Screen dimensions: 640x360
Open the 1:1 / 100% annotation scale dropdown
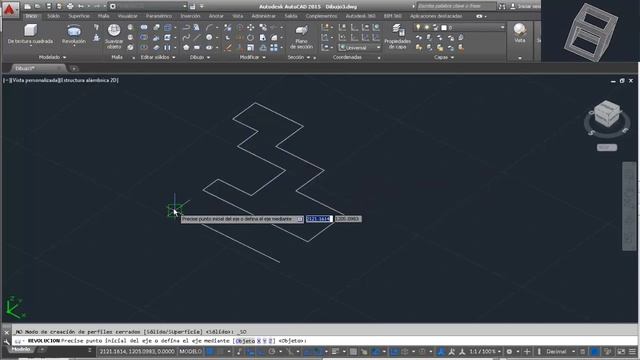point(485,351)
